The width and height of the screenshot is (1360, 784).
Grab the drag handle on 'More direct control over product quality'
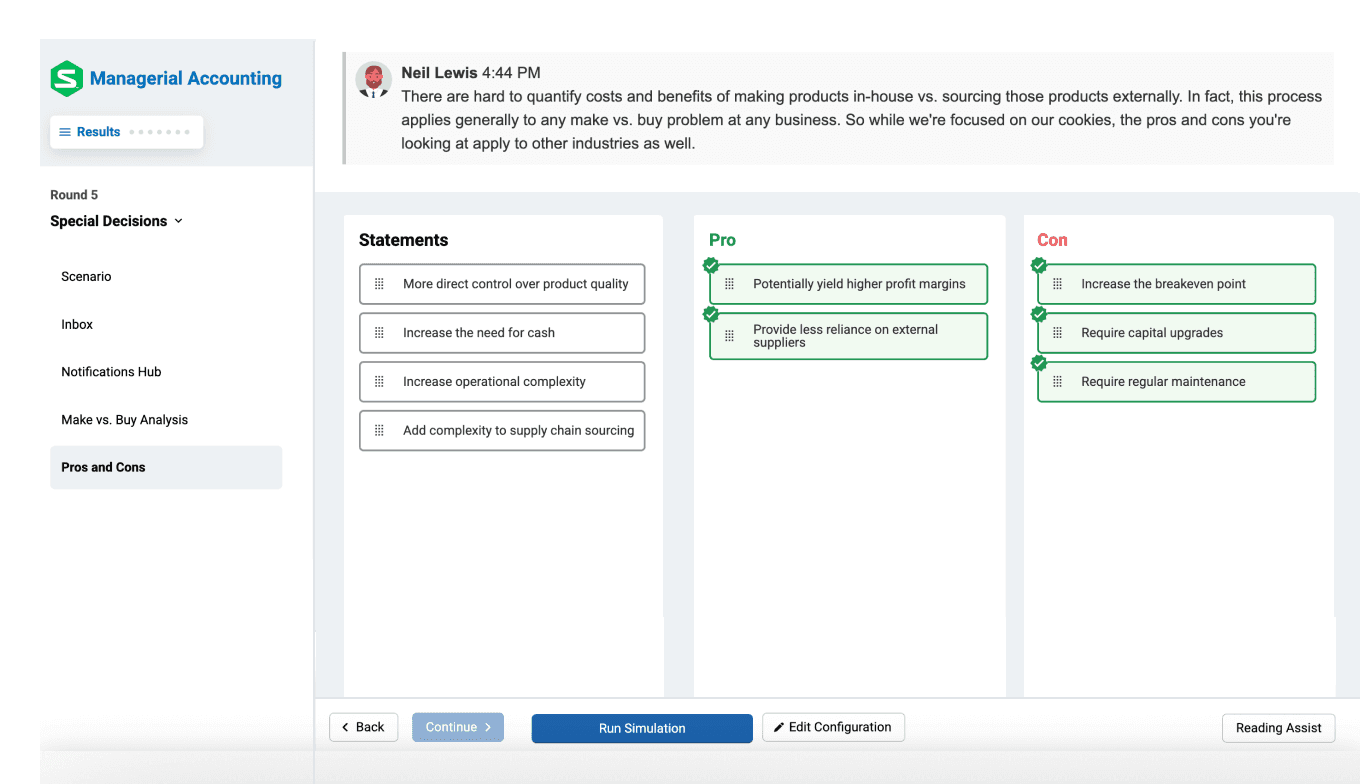[x=379, y=284]
